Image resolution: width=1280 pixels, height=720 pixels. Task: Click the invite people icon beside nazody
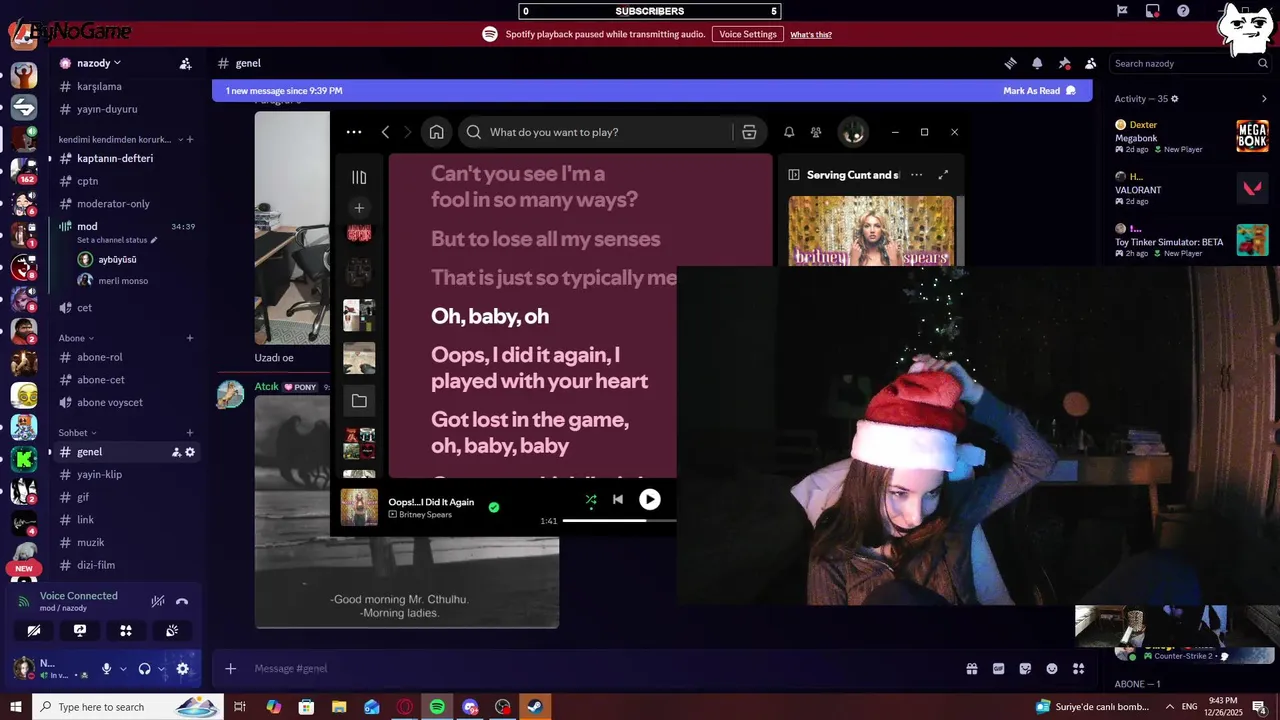tap(185, 63)
